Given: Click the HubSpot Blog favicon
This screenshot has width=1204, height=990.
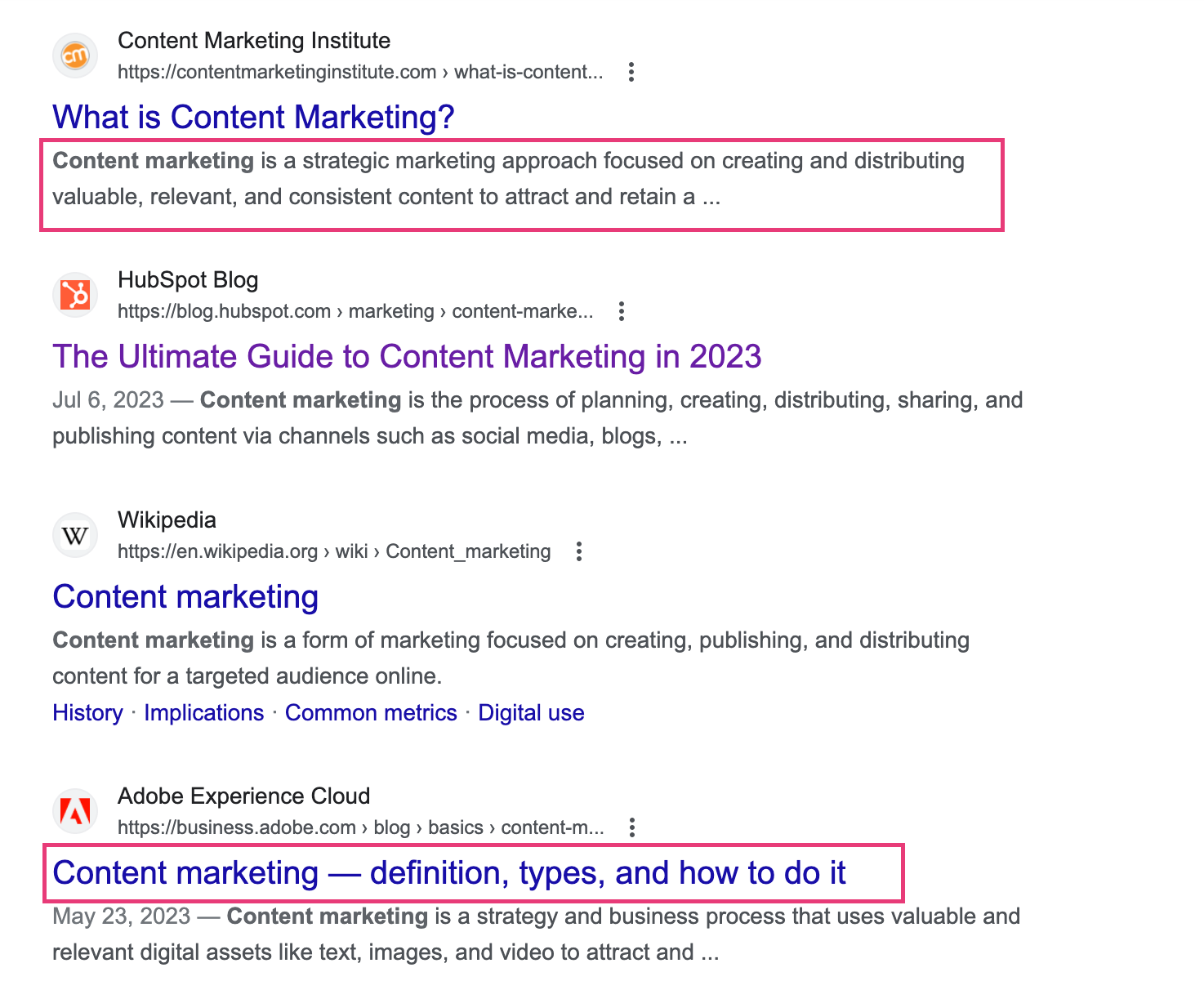Looking at the screenshot, I should (75, 295).
